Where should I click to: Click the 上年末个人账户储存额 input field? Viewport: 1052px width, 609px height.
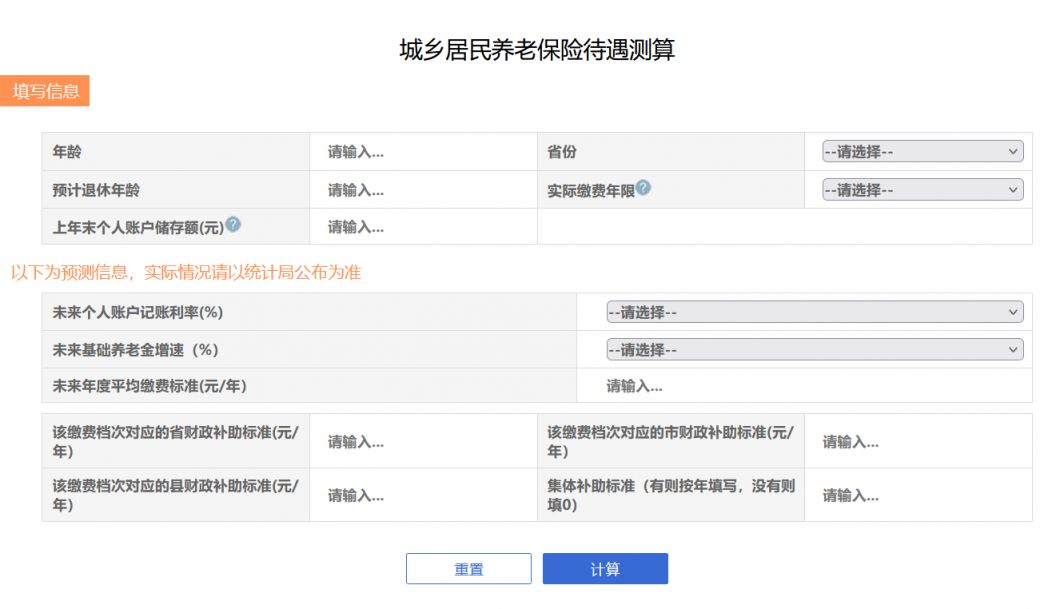coord(420,227)
